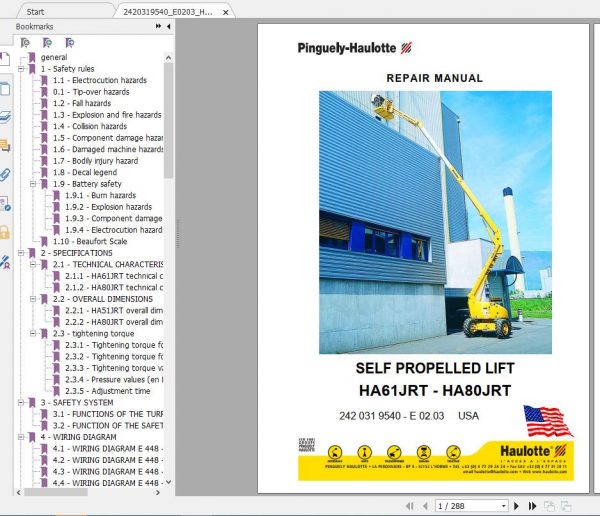600x516 pixels.
Task: Open the 'general' bookmark
Action: (54, 57)
